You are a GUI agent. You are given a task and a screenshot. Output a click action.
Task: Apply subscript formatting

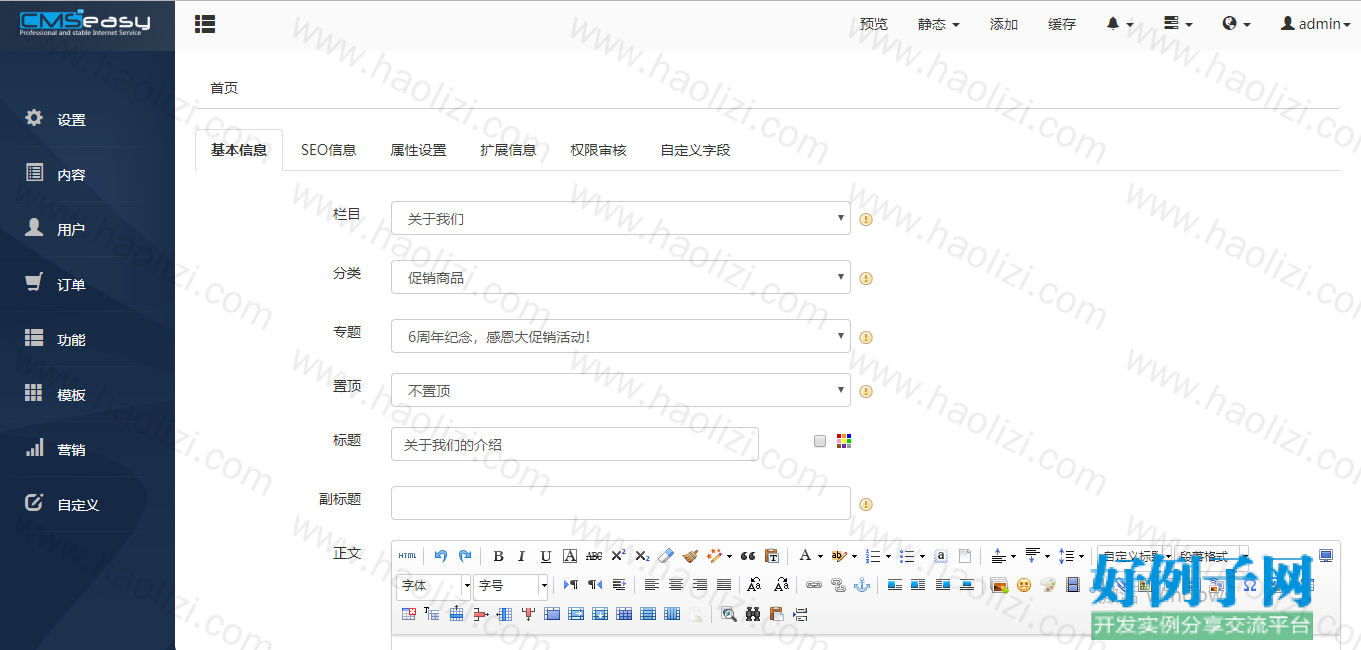pyautogui.click(x=642, y=556)
